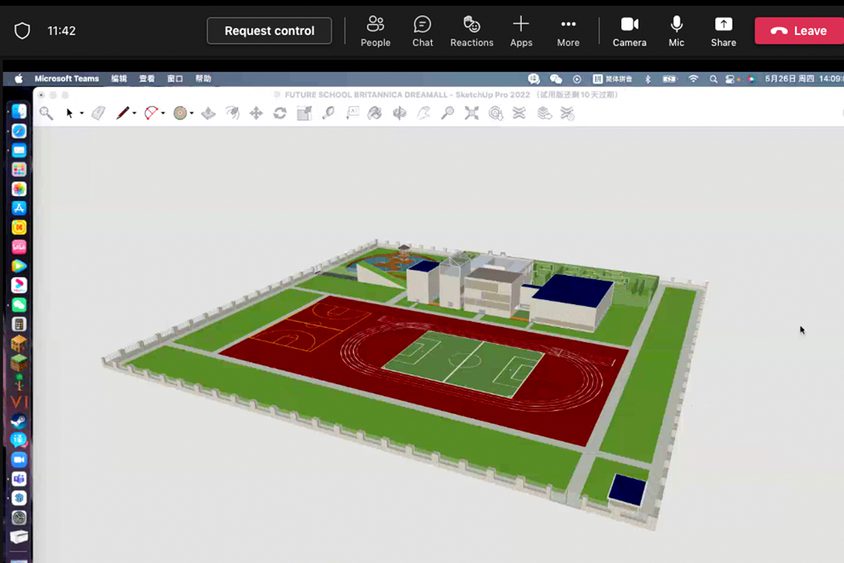
Task: Open the Reactions menu
Action: tap(471, 31)
